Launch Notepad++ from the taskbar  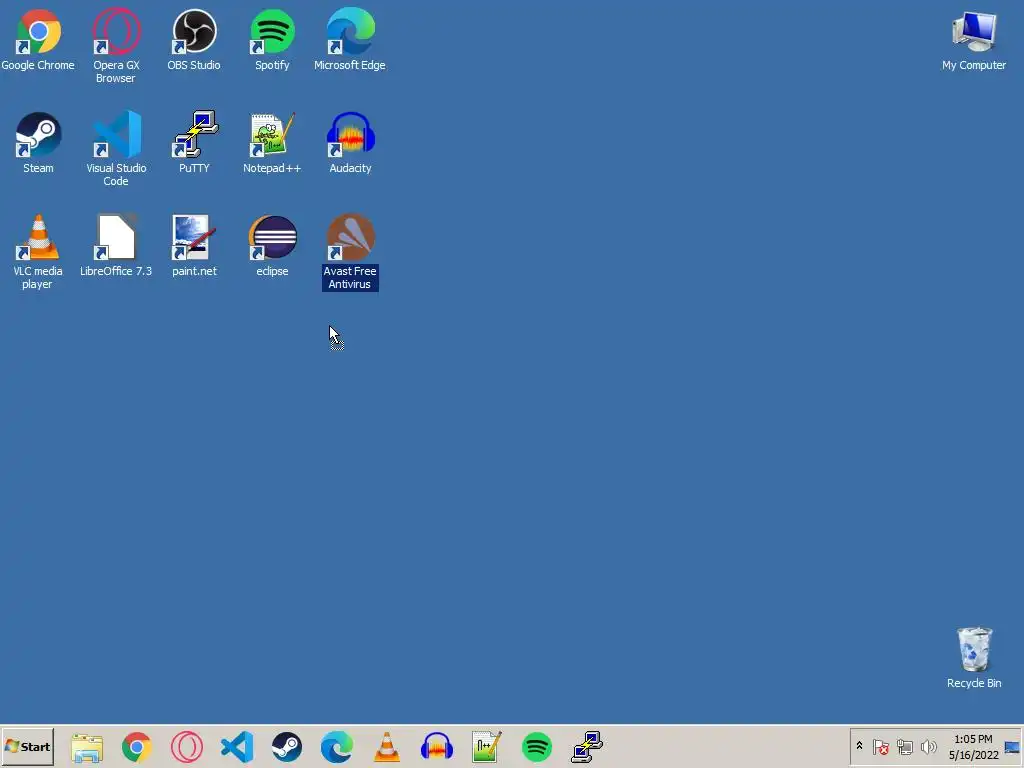pos(487,747)
